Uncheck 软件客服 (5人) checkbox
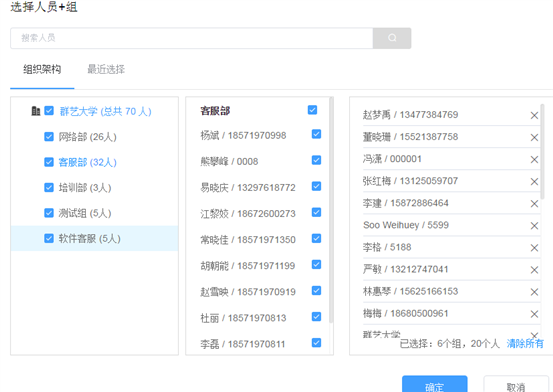 (49, 238)
